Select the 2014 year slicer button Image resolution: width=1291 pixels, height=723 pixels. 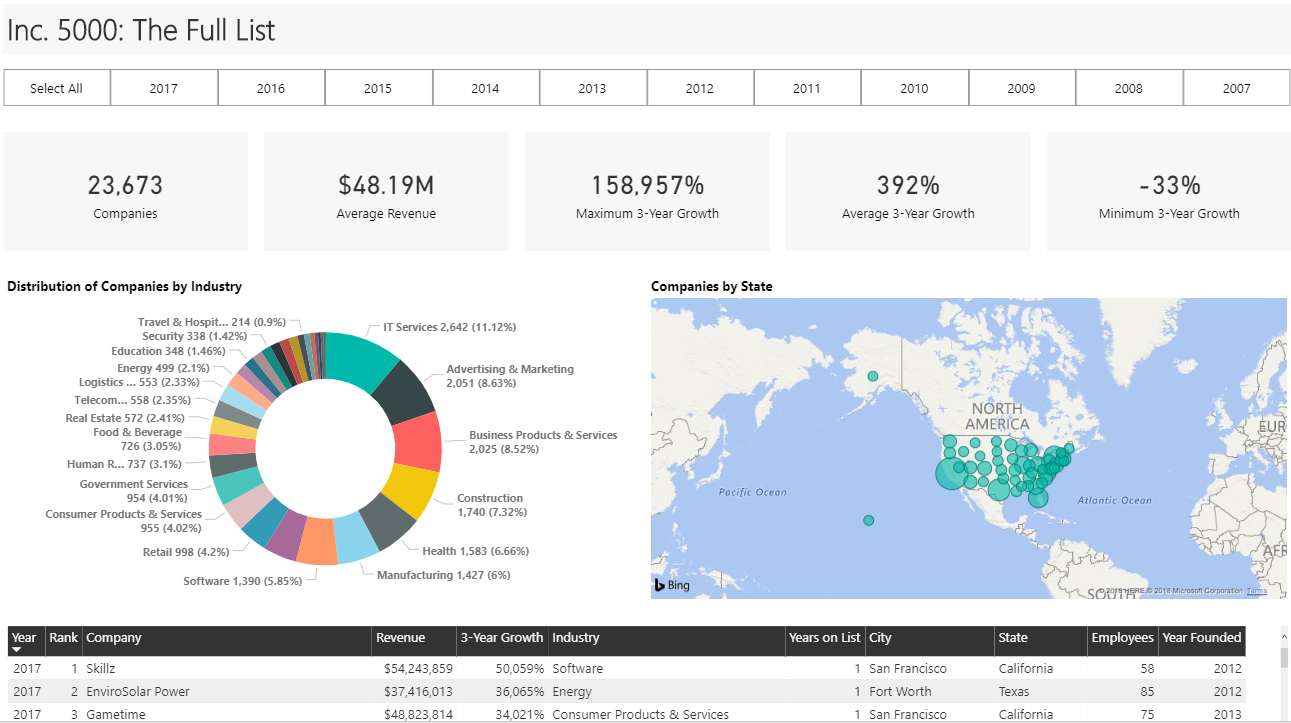(x=486, y=88)
